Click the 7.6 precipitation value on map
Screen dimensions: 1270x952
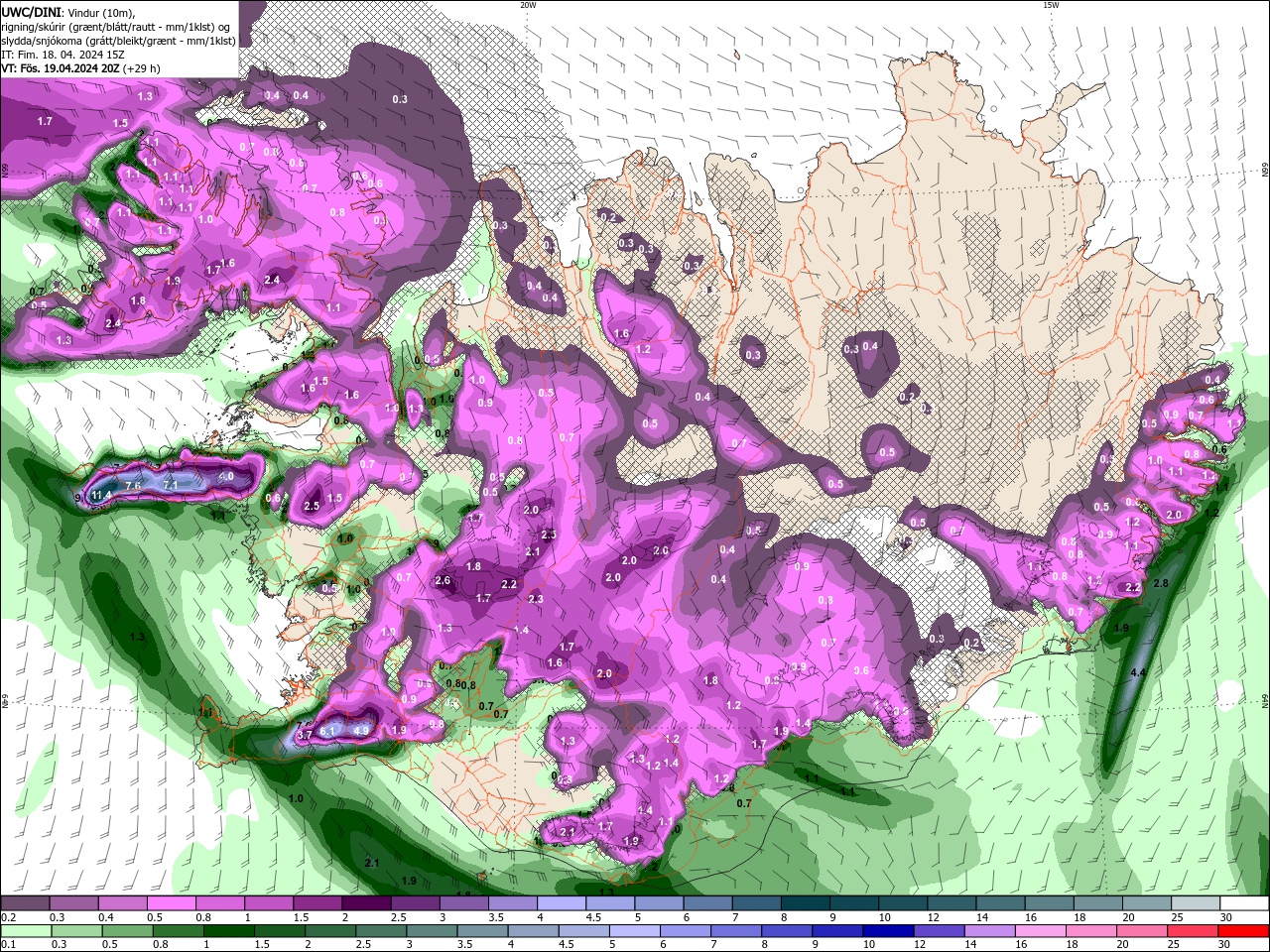coord(133,484)
